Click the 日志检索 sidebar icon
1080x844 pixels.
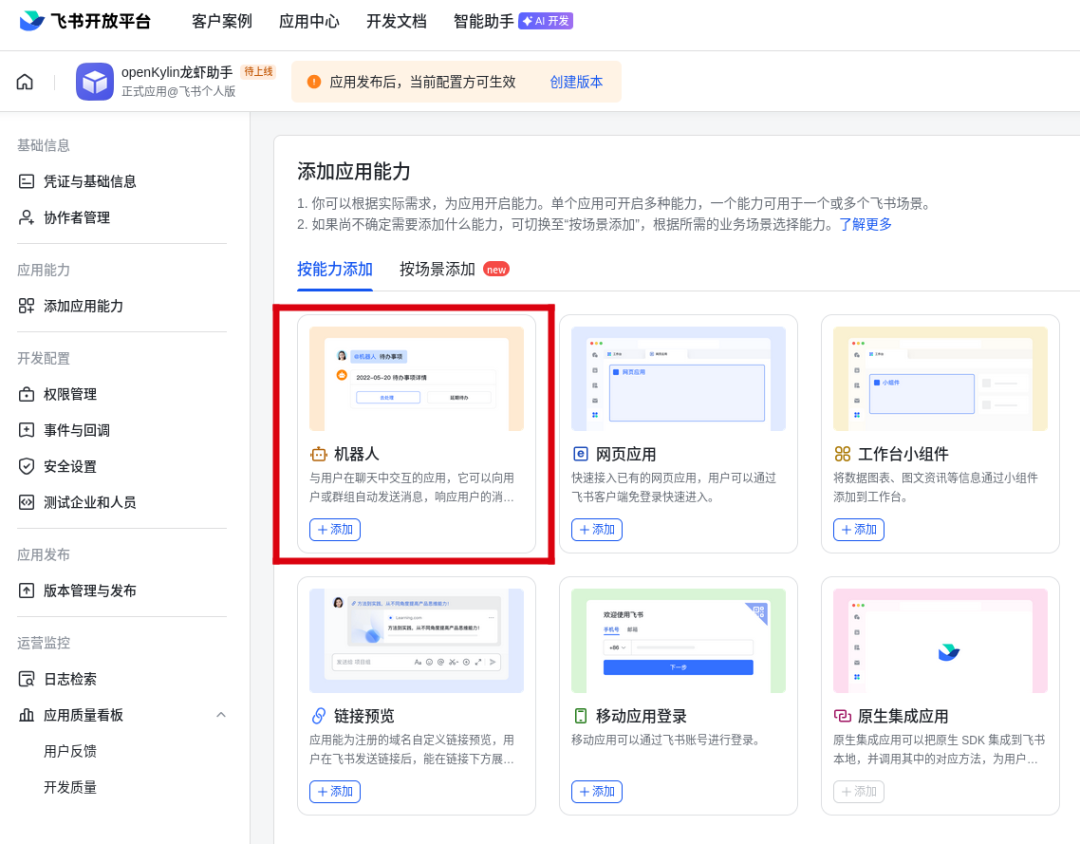[27, 679]
